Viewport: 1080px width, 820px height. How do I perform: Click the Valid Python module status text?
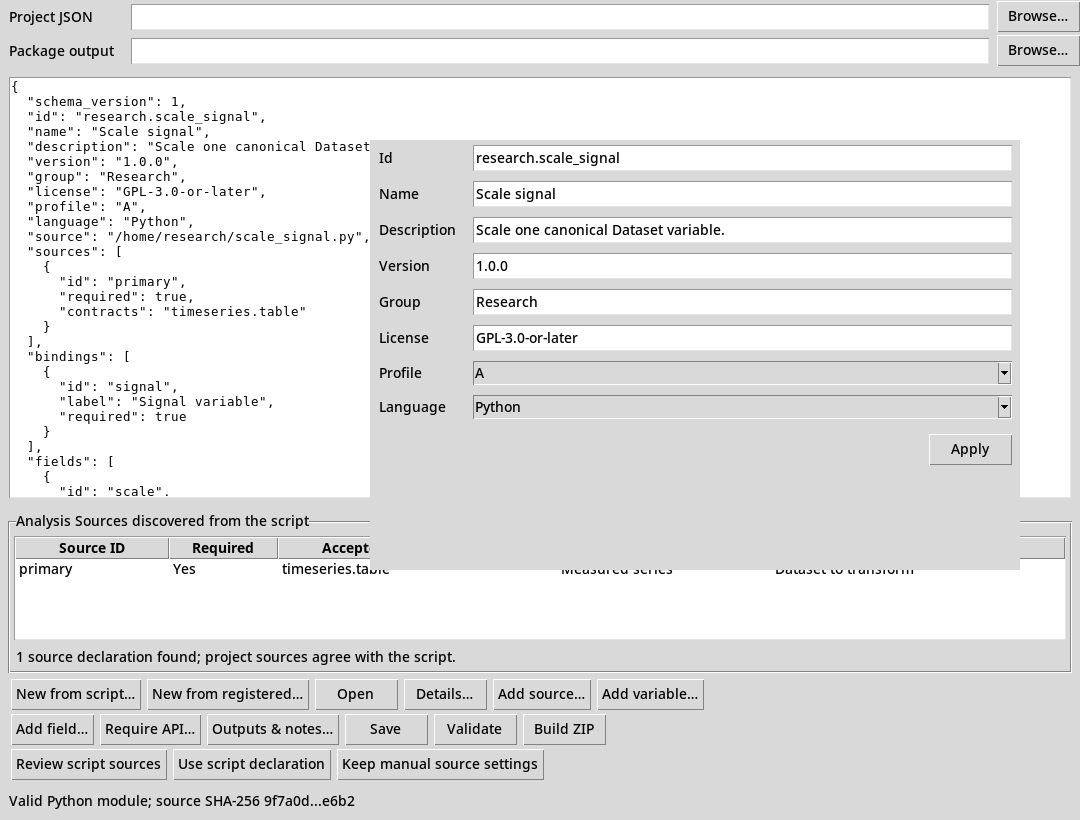coord(182,801)
